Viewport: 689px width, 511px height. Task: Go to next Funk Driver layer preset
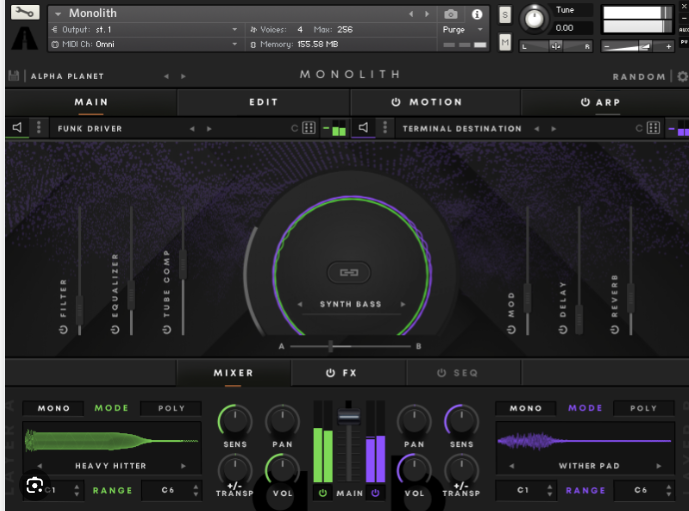click(x=209, y=129)
